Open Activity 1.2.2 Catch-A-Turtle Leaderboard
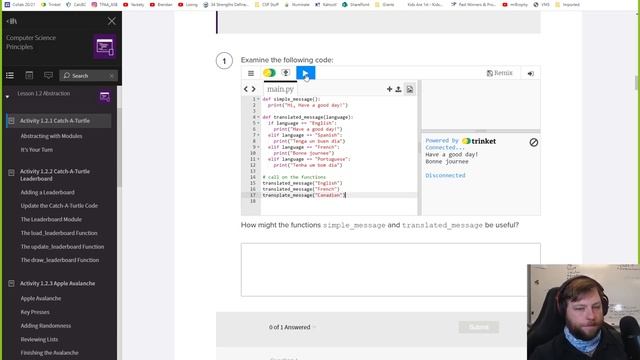This screenshot has height=360, width=640. tap(55, 175)
